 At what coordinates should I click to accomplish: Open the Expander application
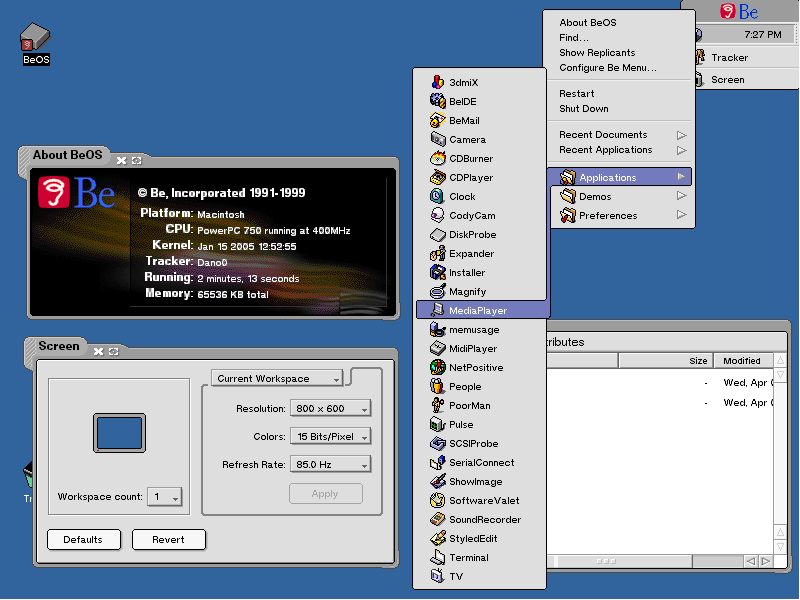tap(479, 254)
